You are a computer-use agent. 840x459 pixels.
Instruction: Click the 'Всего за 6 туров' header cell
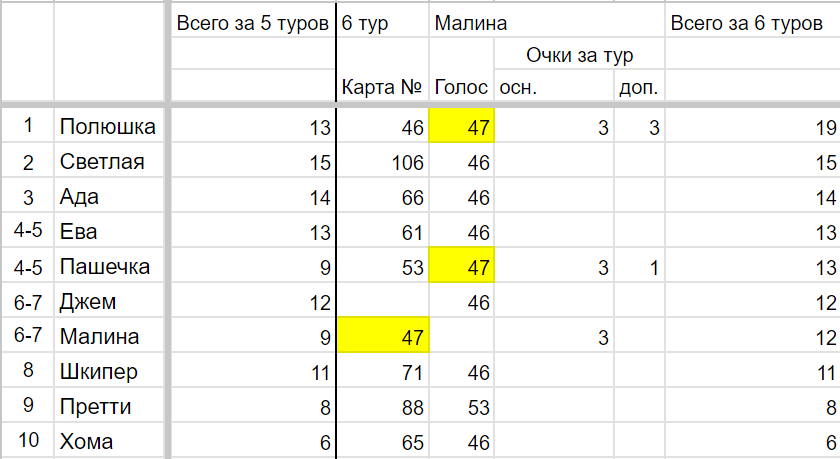click(752, 21)
